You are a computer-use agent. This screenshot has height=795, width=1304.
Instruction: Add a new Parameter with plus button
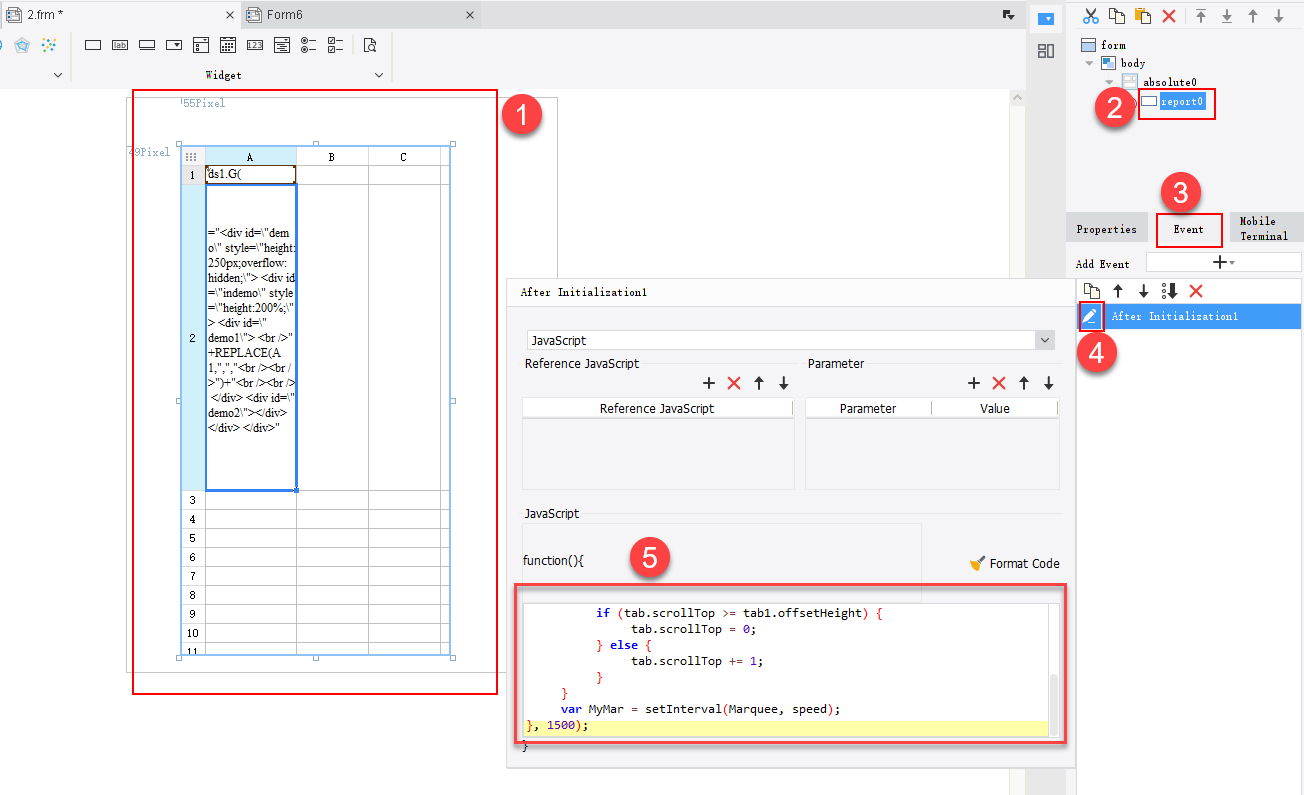974,383
